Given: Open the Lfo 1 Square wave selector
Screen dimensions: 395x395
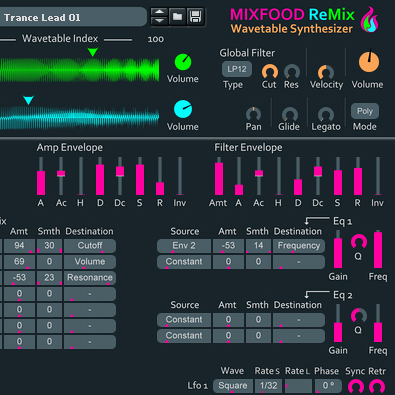Looking at the screenshot, I should pos(233,386).
